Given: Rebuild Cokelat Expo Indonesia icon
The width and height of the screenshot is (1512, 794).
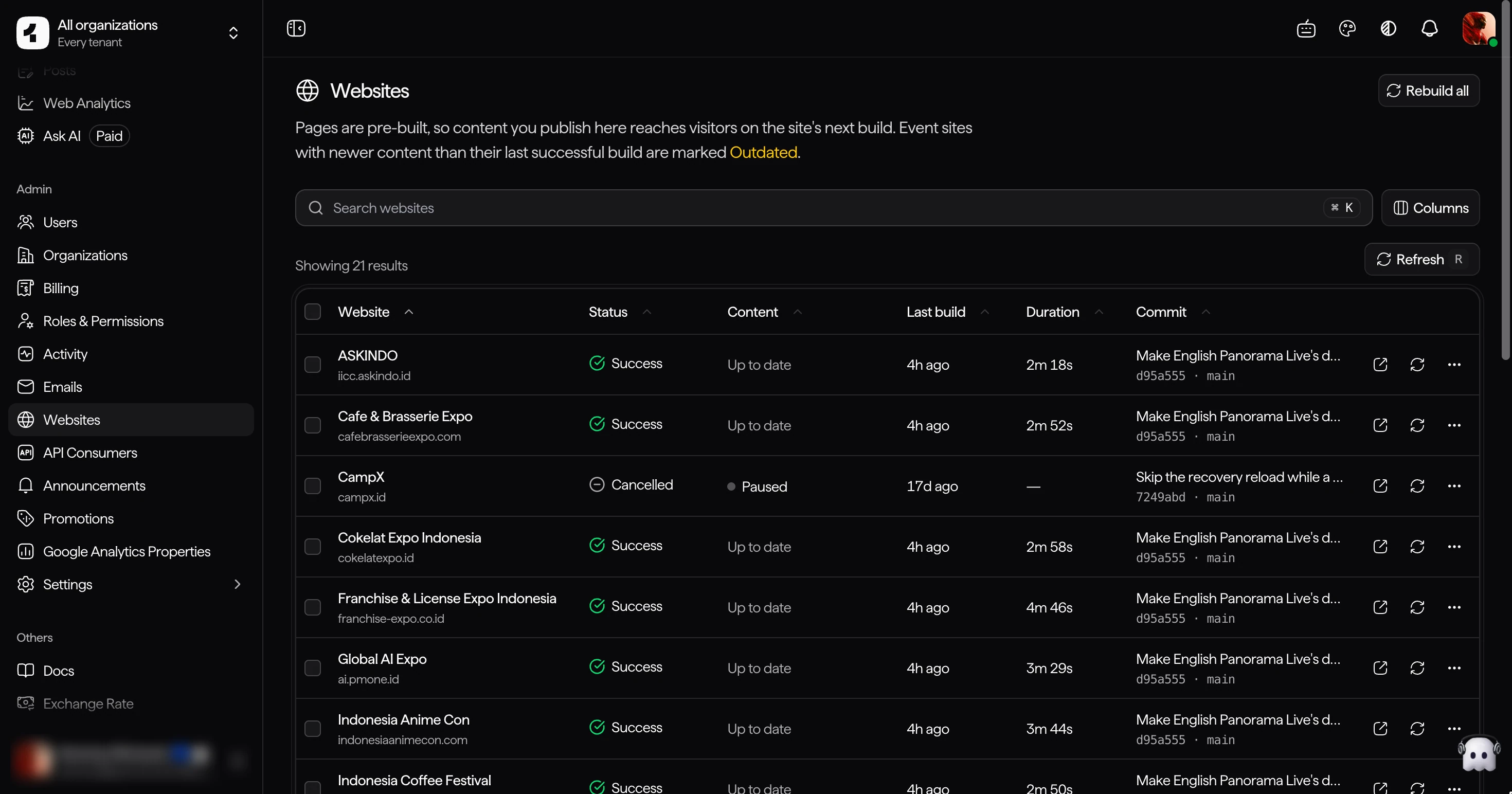Looking at the screenshot, I should (1417, 546).
